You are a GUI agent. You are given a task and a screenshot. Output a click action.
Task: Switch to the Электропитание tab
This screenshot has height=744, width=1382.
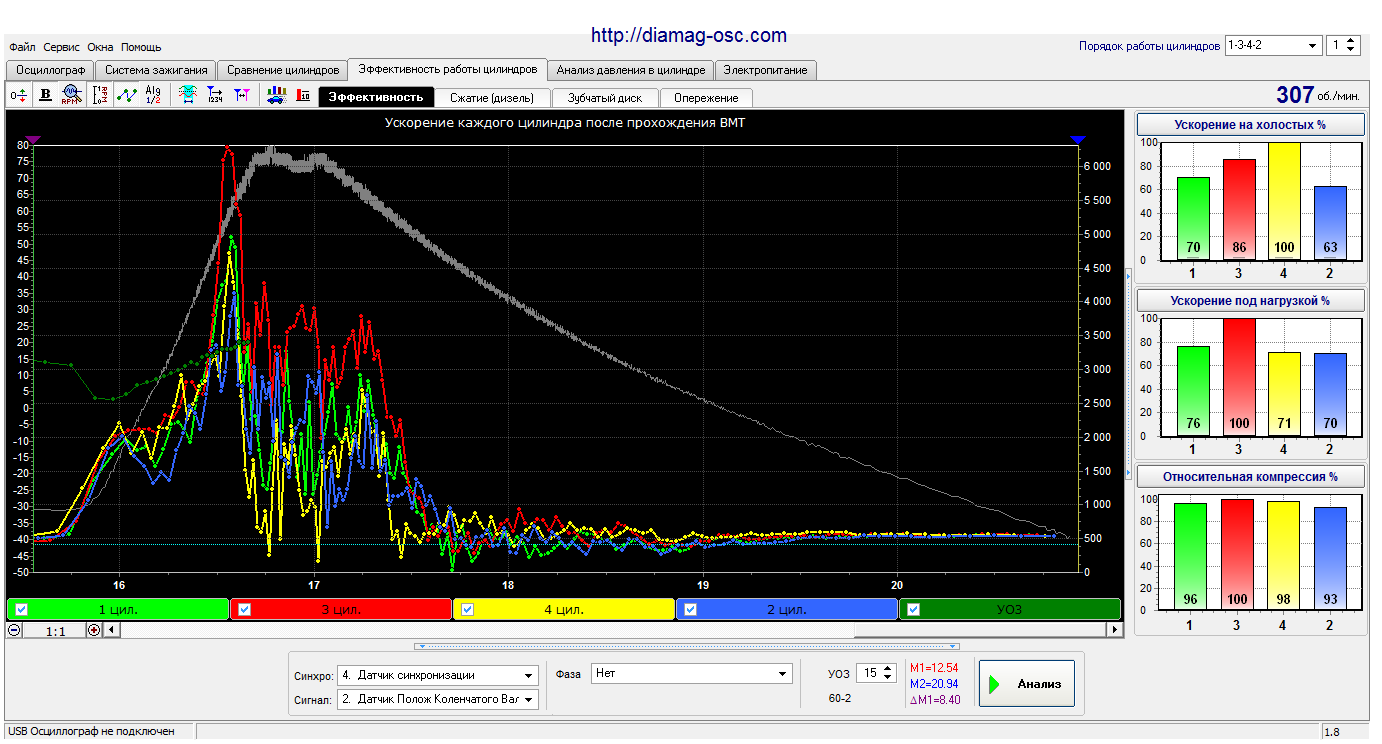pos(766,70)
